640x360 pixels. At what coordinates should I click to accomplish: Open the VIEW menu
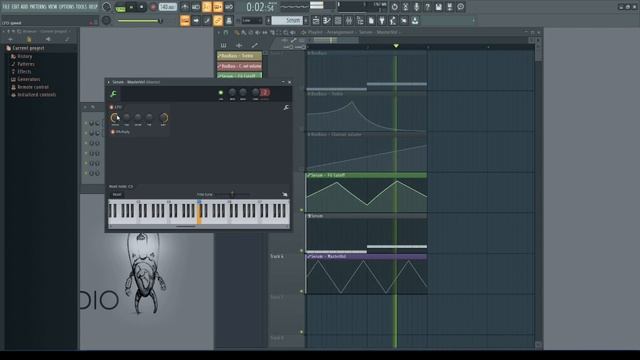[x=53, y=7]
